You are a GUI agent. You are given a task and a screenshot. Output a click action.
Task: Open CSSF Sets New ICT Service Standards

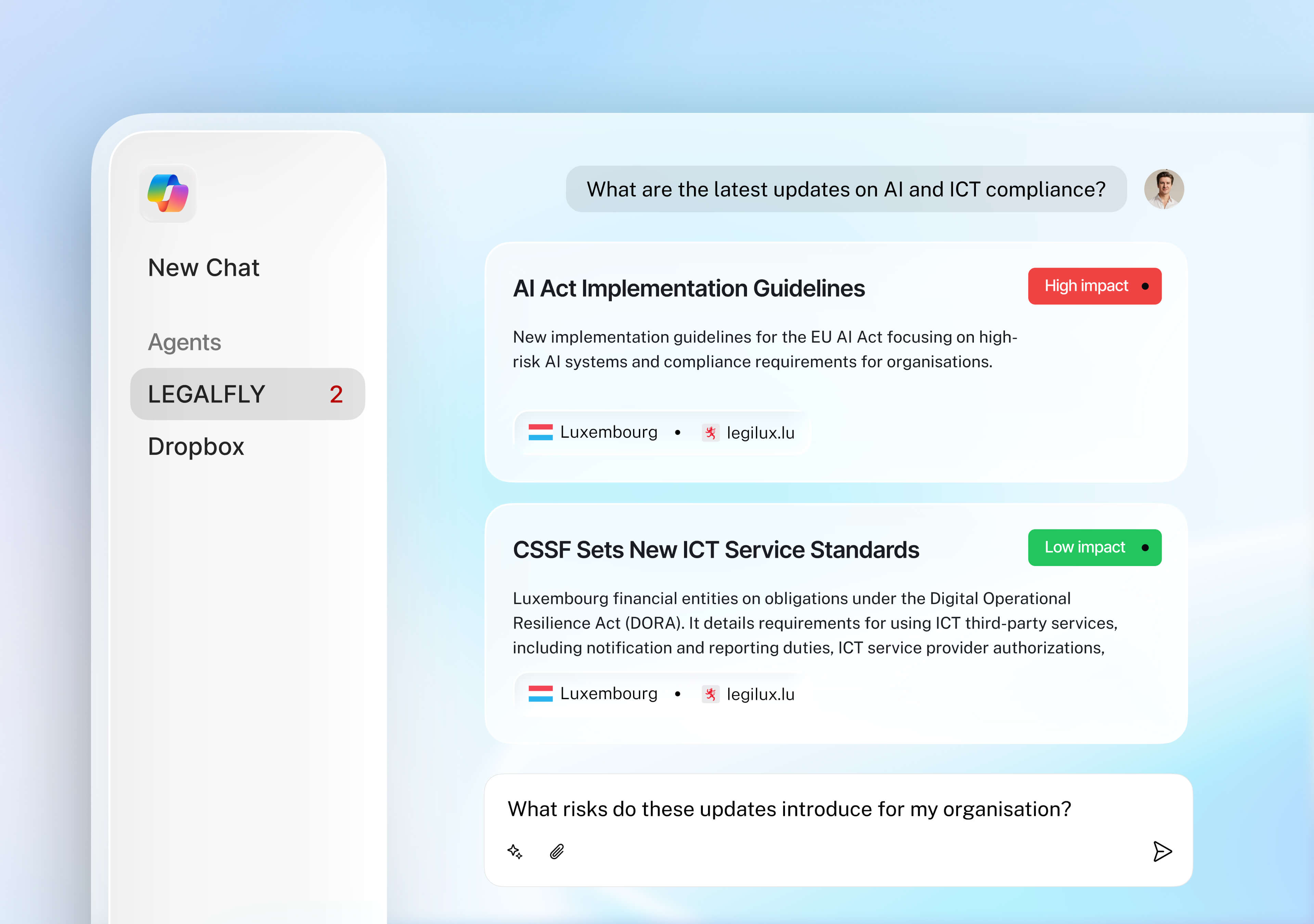pyautogui.click(x=716, y=550)
